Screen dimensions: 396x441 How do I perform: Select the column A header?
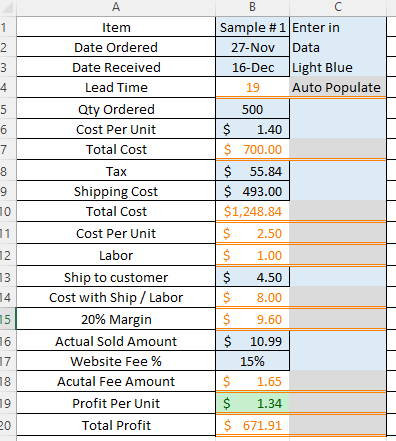pyautogui.click(x=116, y=7)
